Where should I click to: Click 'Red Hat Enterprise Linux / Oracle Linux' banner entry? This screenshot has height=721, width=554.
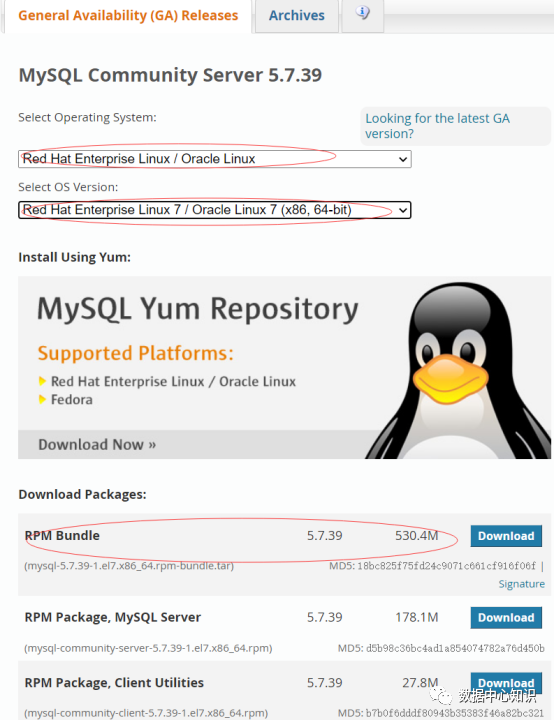point(173,382)
